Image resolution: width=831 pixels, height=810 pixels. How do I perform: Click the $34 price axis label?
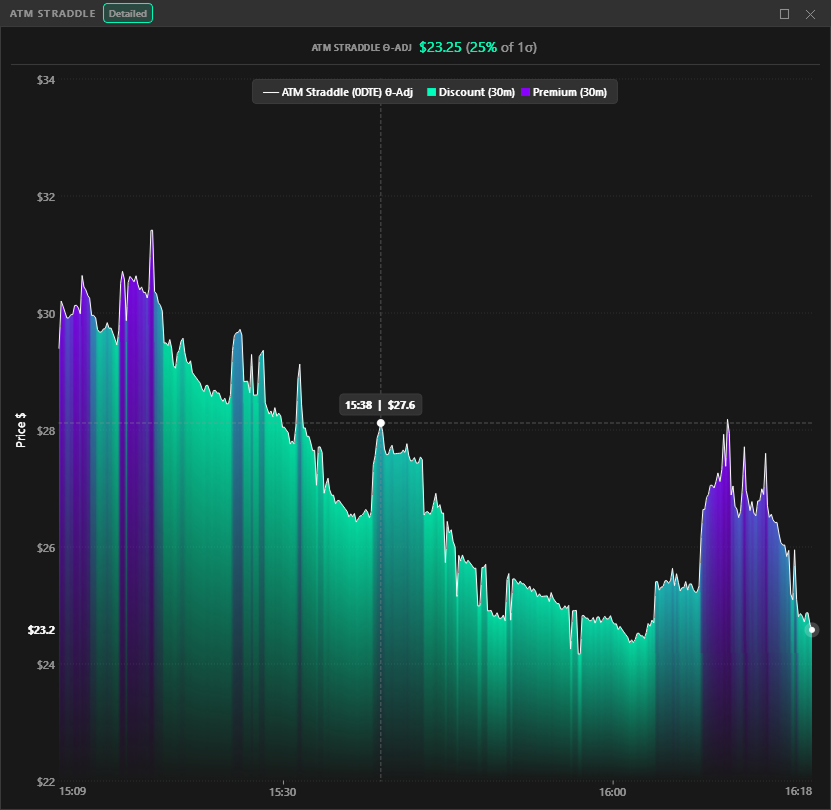click(44, 80)
